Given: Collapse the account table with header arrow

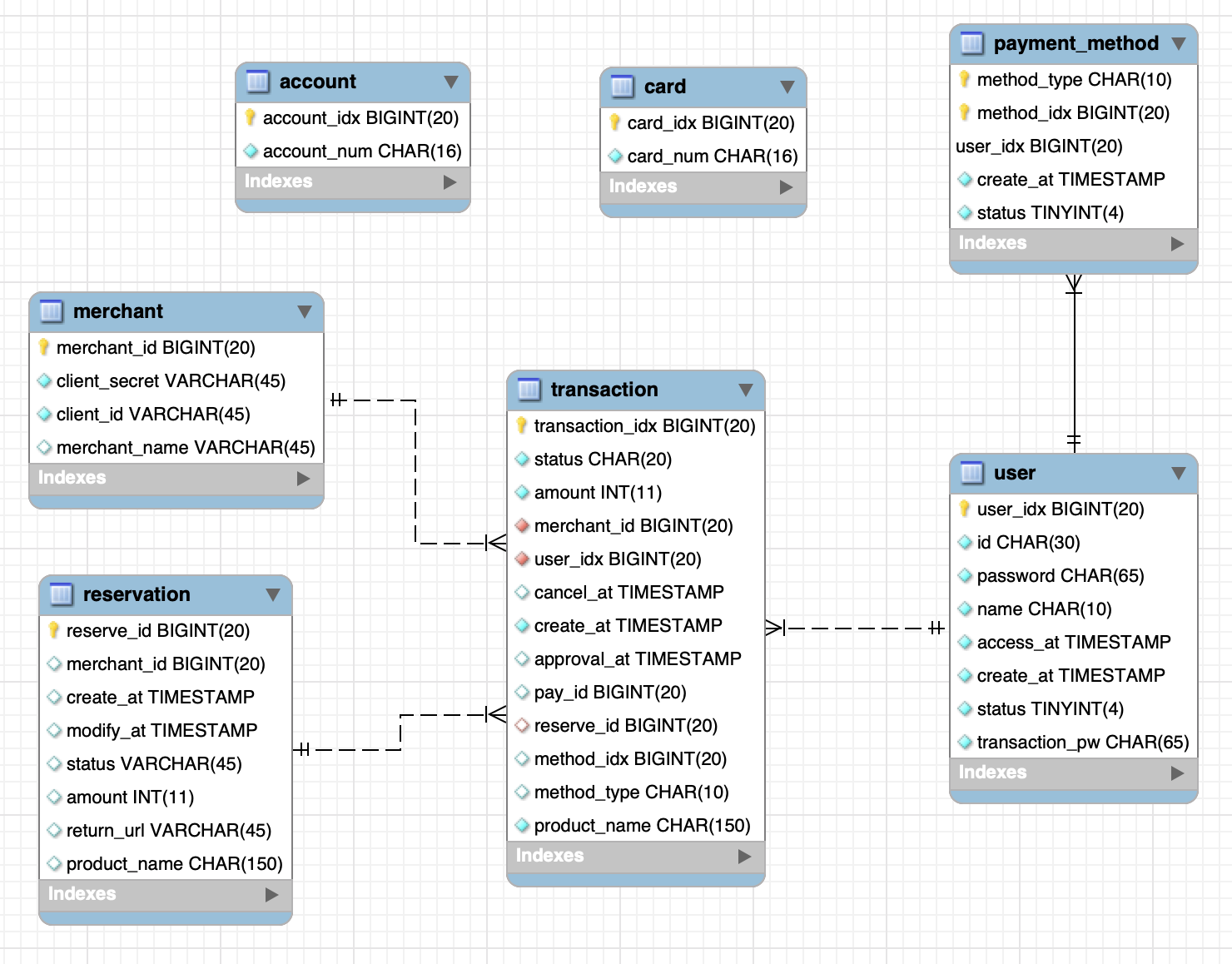Looking at the screenshot, I should pyautogui.click(x=451, y=82).
